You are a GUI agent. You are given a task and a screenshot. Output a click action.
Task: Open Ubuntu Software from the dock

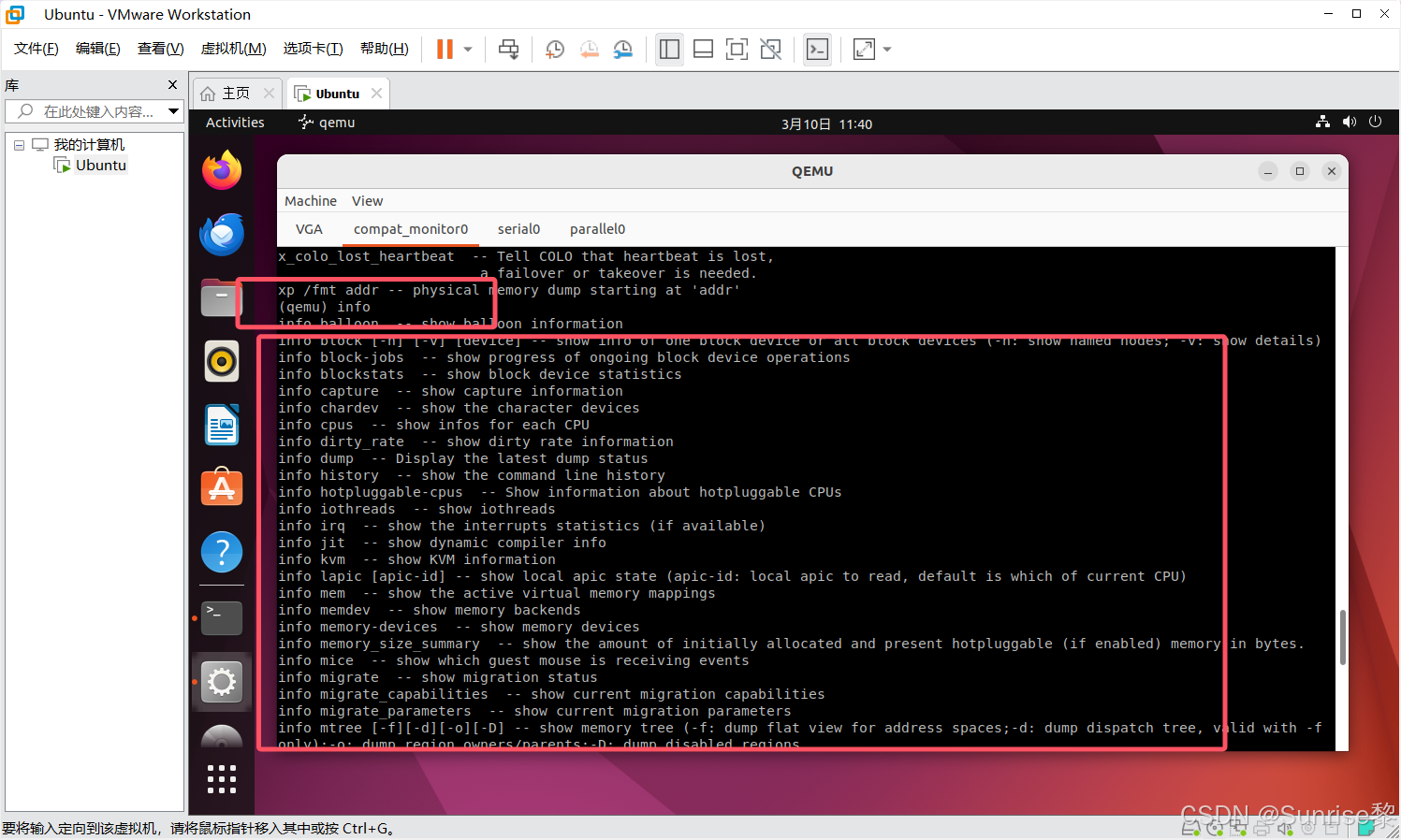click(222, 488)
